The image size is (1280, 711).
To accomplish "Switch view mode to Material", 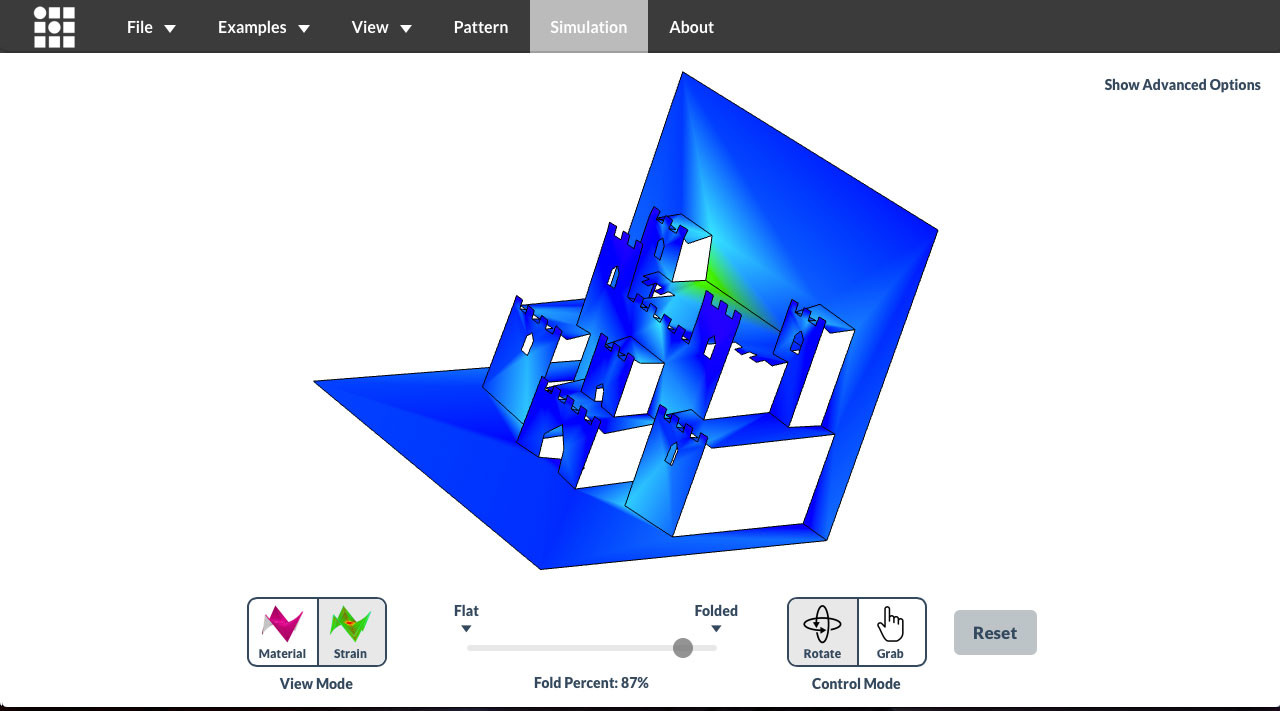I will (283, 632).
